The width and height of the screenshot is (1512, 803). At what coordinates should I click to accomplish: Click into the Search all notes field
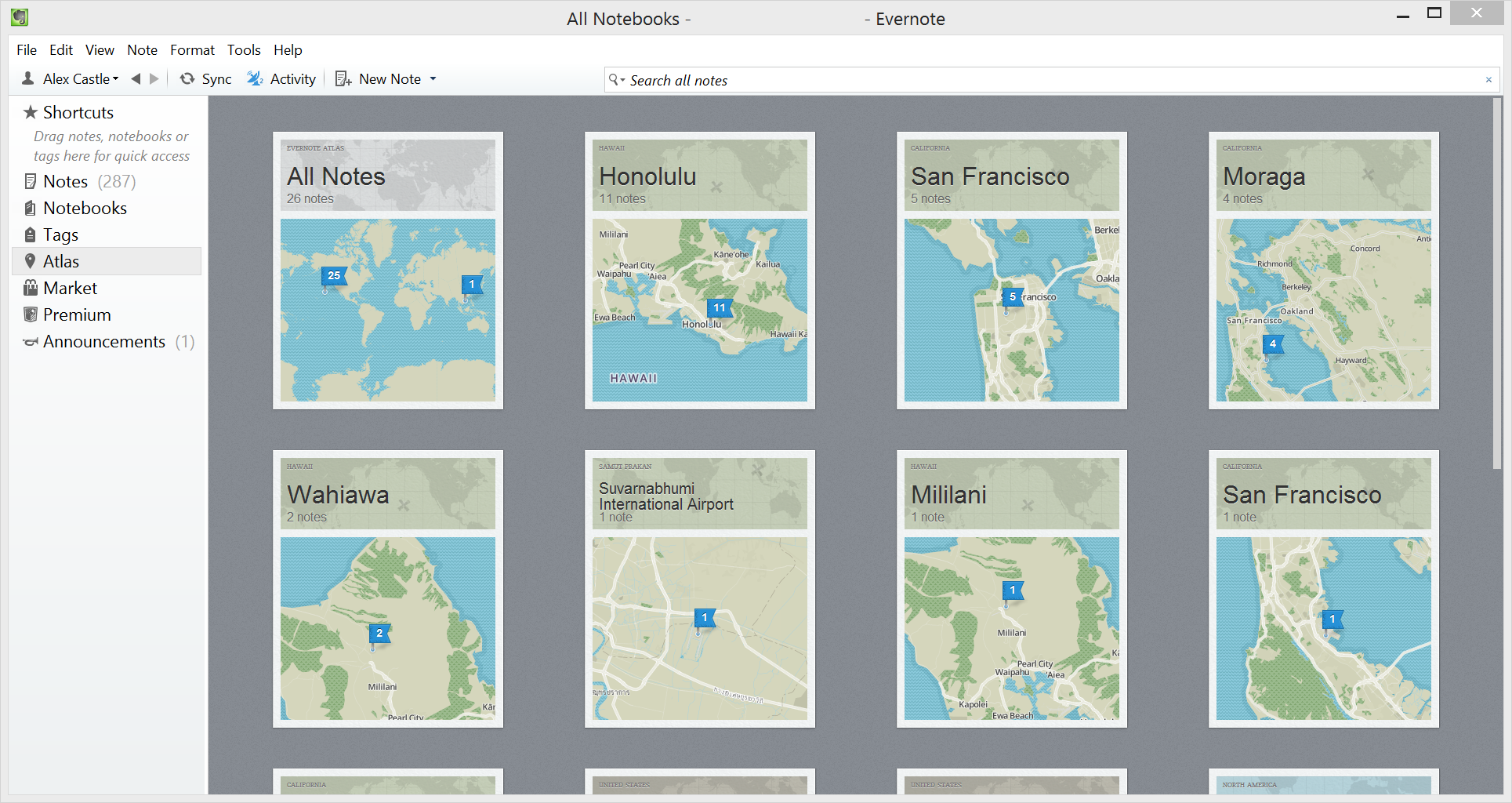point(1050,80)
